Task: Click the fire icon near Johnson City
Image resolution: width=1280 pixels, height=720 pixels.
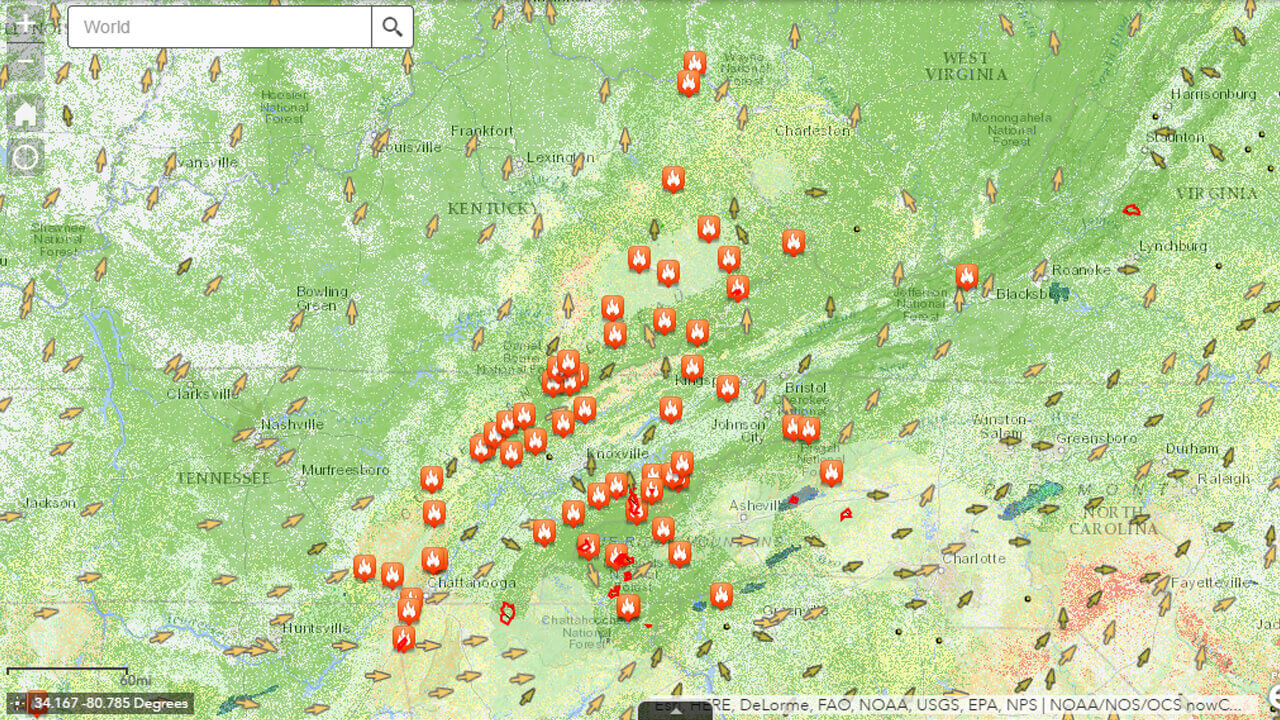Action: pyautogui.click(x=727, y=387)
